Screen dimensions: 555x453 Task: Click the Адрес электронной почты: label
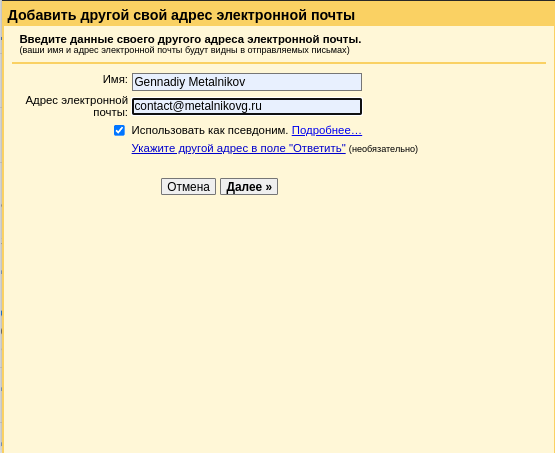[x=76, y=106]
